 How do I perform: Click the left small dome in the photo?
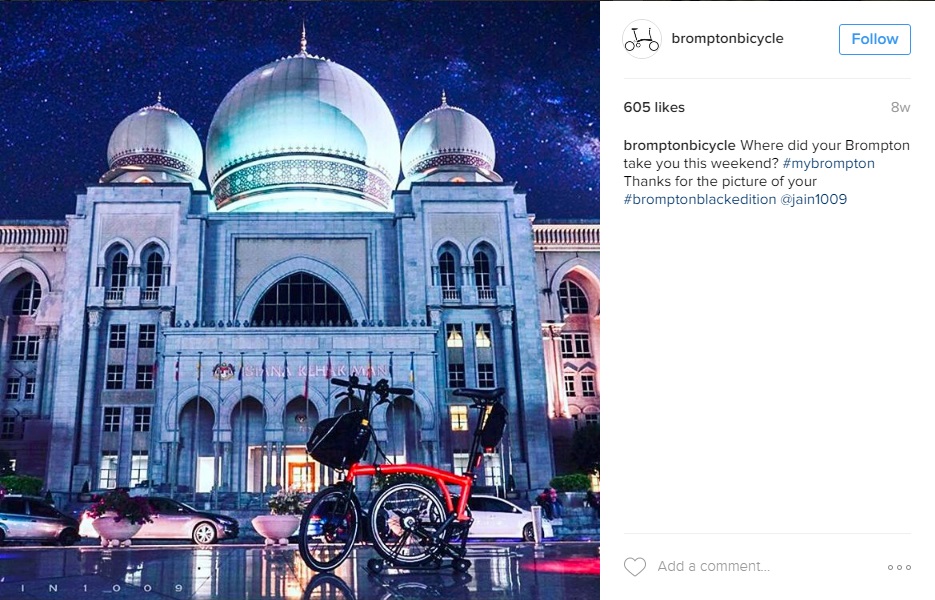tap(155, 140)
